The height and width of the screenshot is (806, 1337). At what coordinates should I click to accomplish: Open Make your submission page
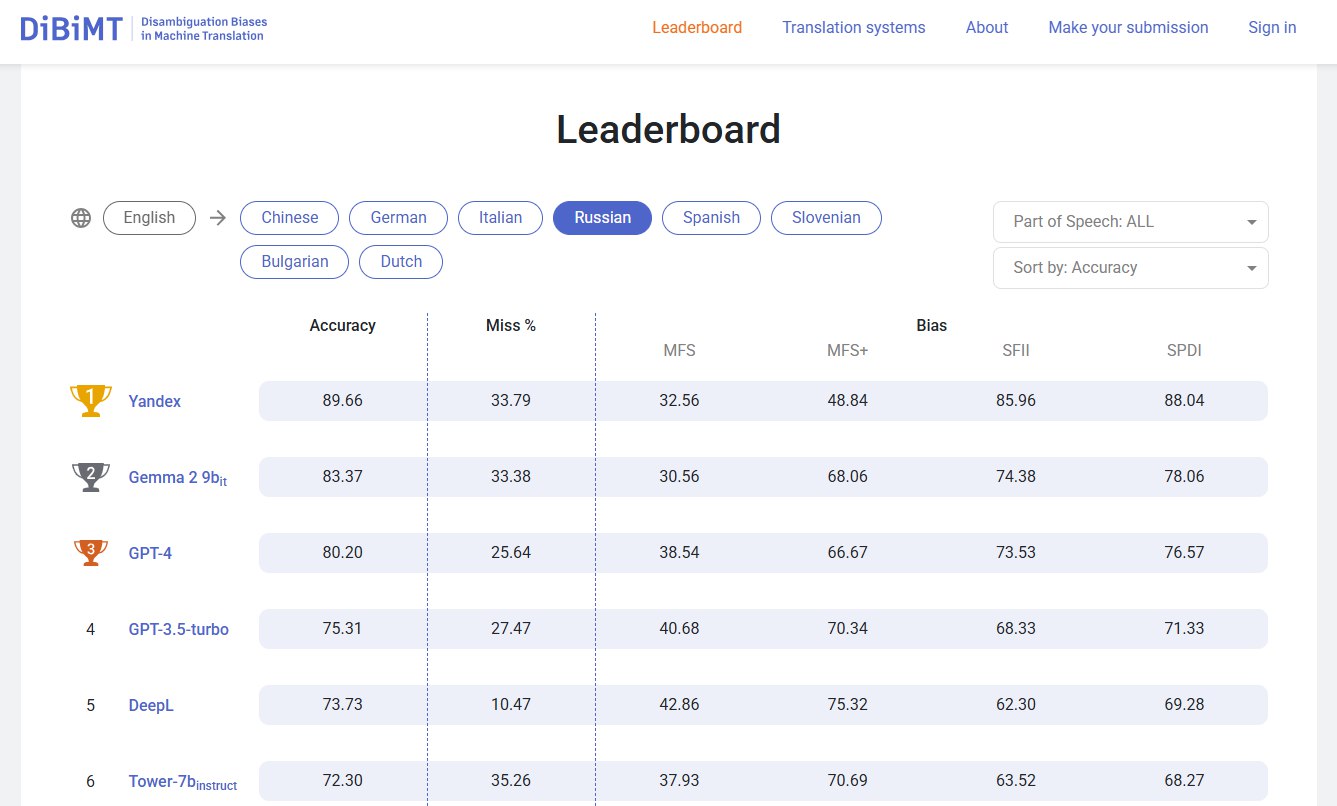[1128, 28]
